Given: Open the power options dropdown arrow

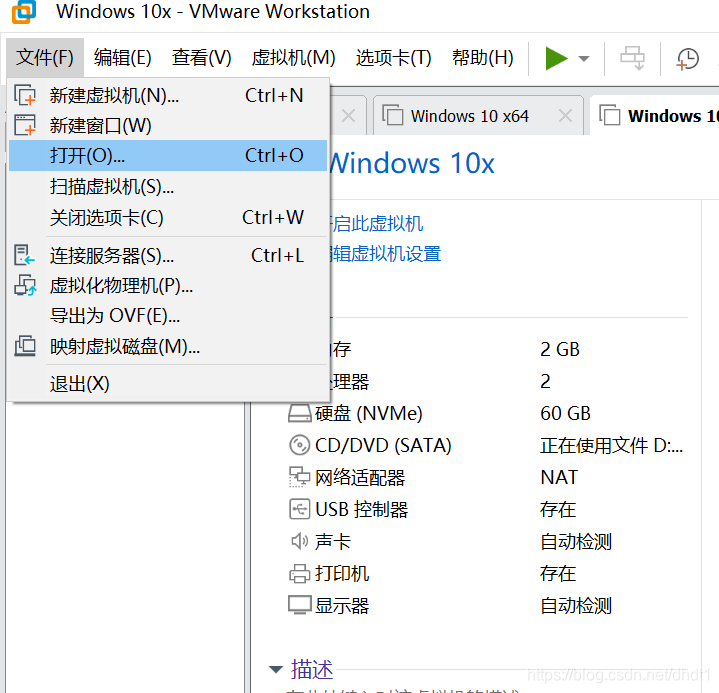Looking at the screenshot, I should (x=584, y=59).
